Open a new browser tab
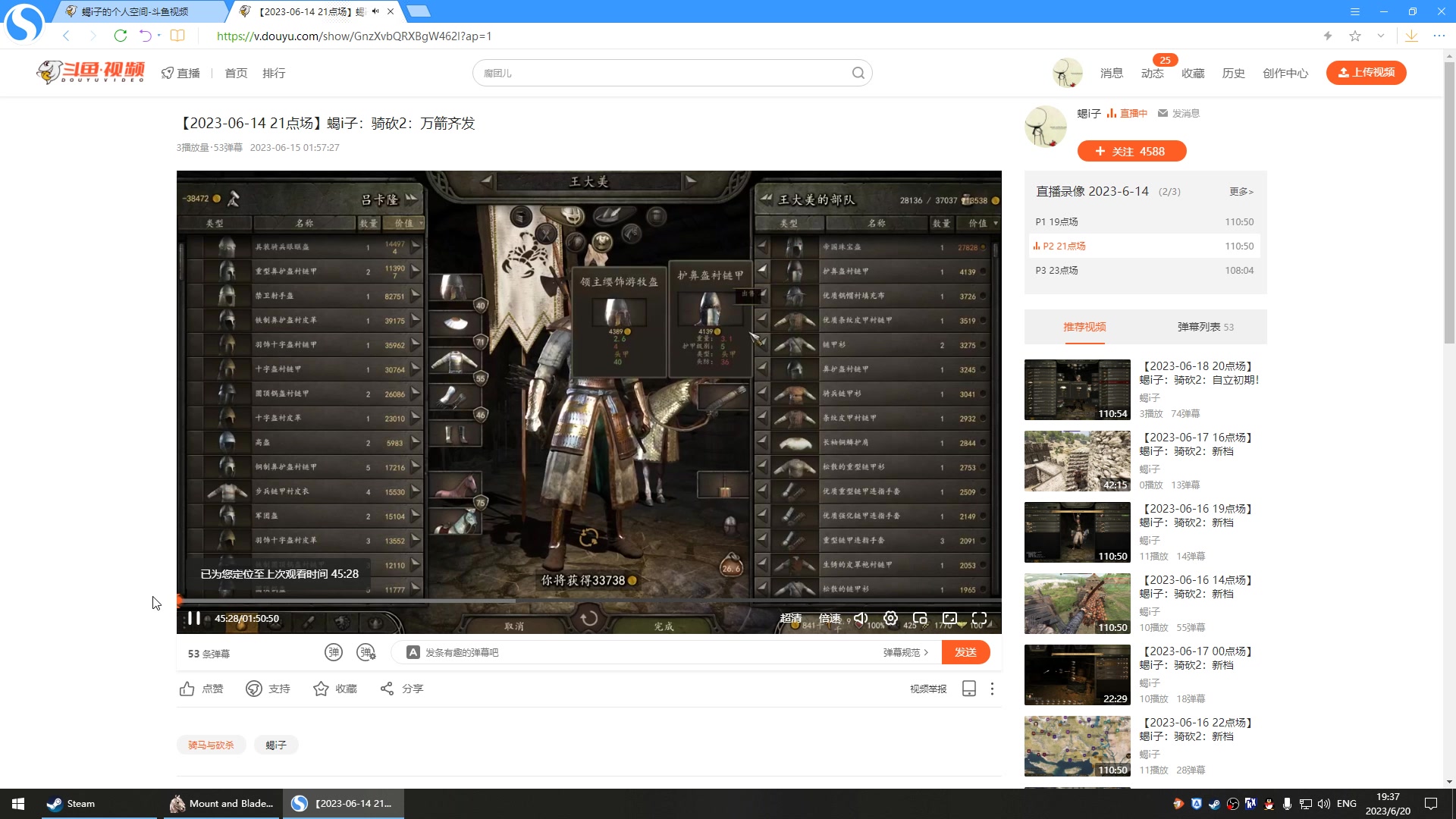Image resolution: width=1456 pixels, height=819 pixels. click(419, 11)
